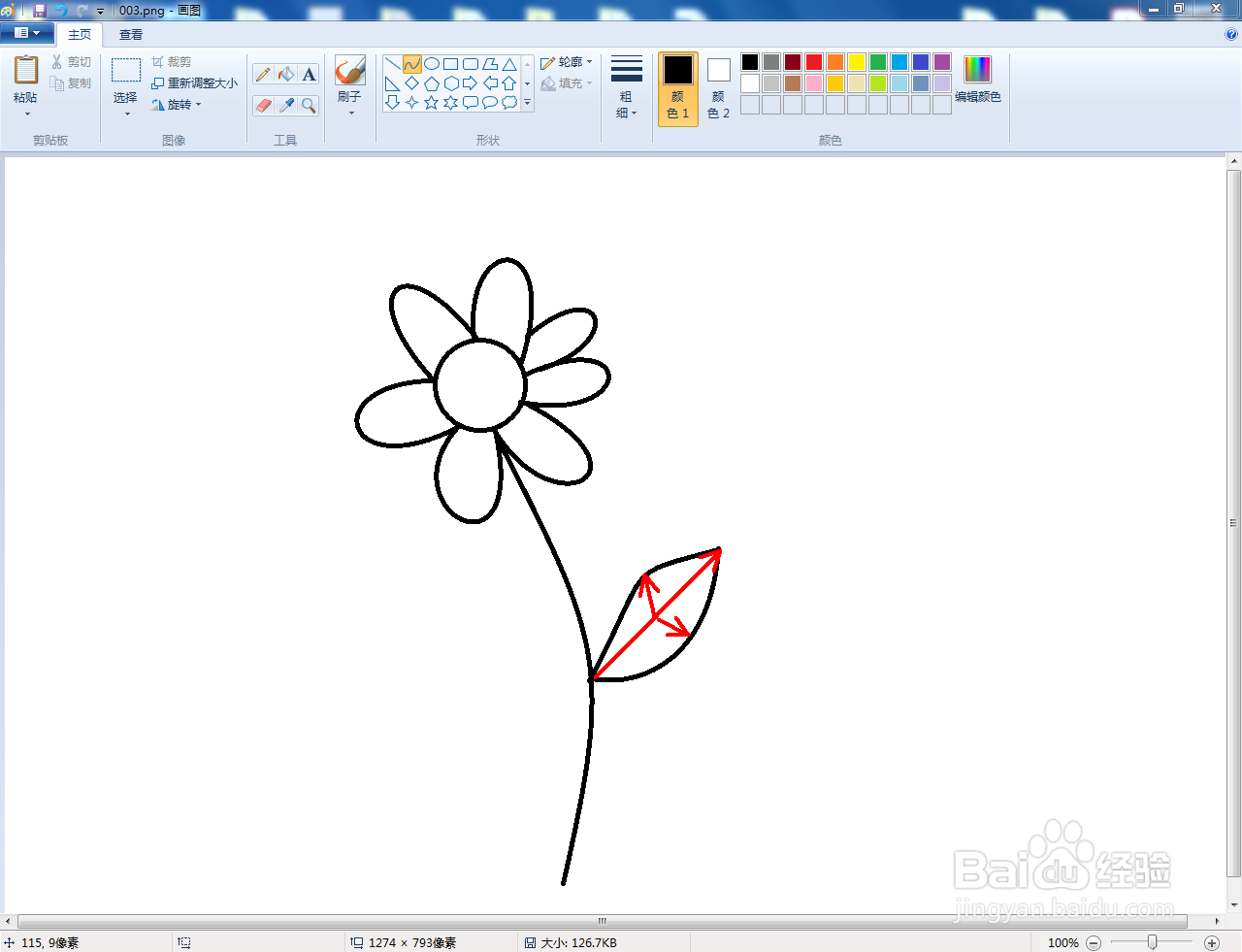
Task: Choose the Cloud callout shape
Action: coord(509,102)
